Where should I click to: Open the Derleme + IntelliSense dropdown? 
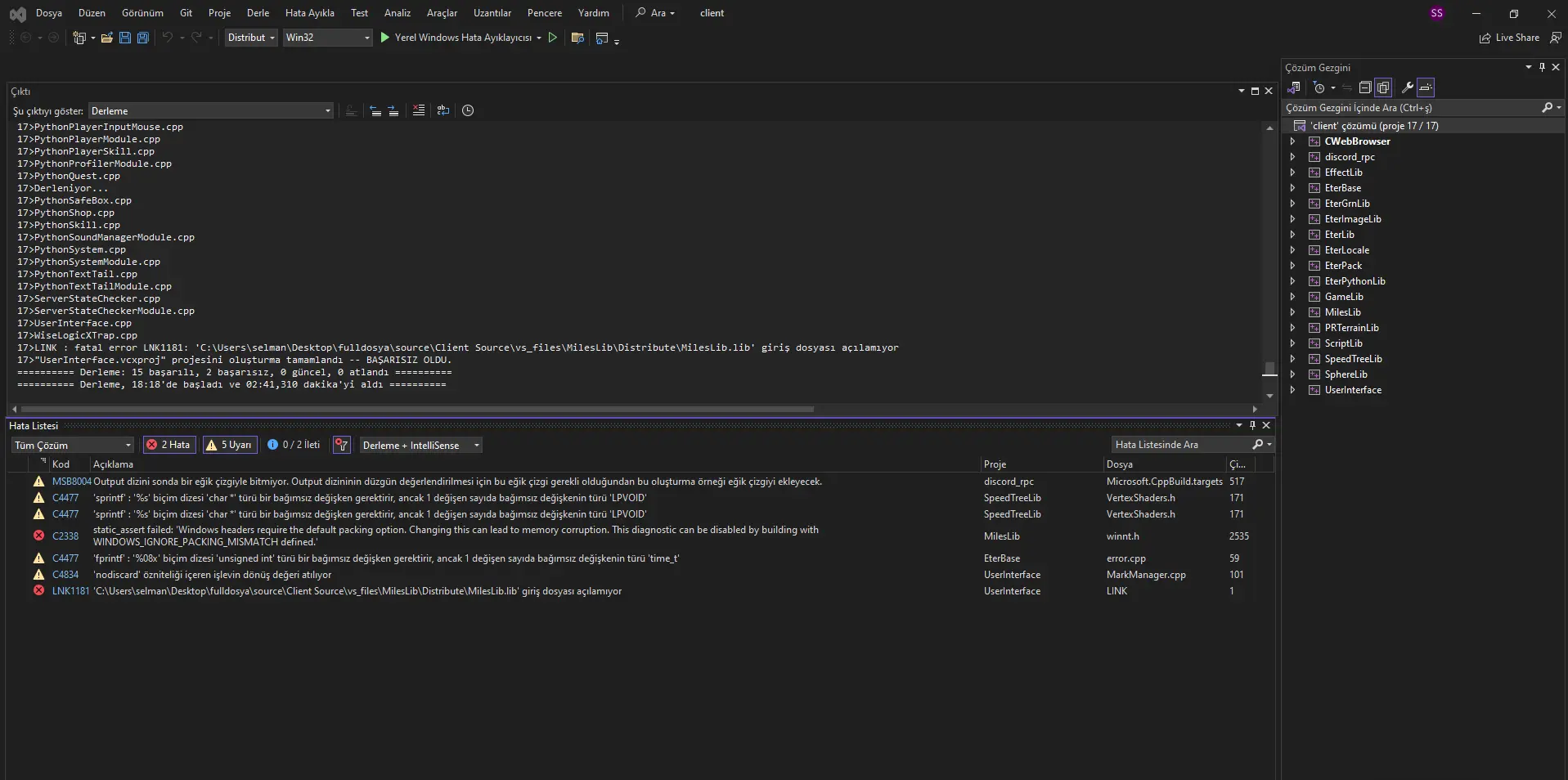(420, 445)
